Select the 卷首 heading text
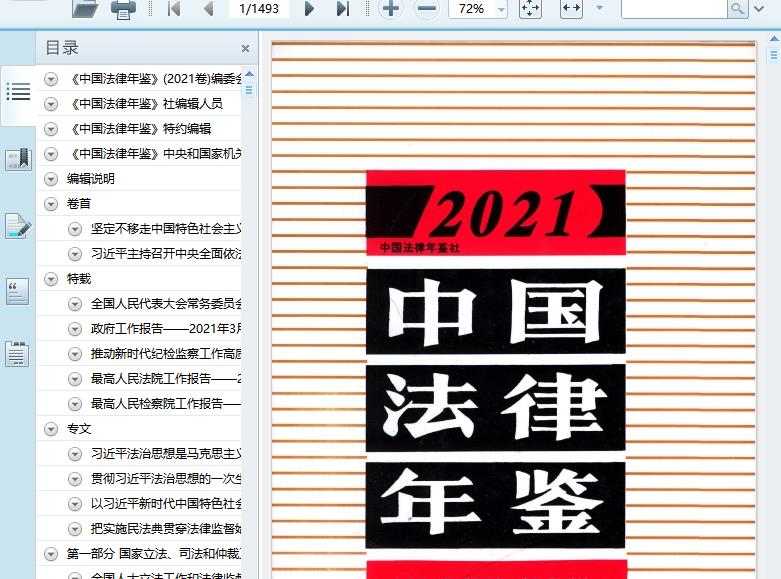The height and width of the screenshot is (579, 781). point(79,204)
